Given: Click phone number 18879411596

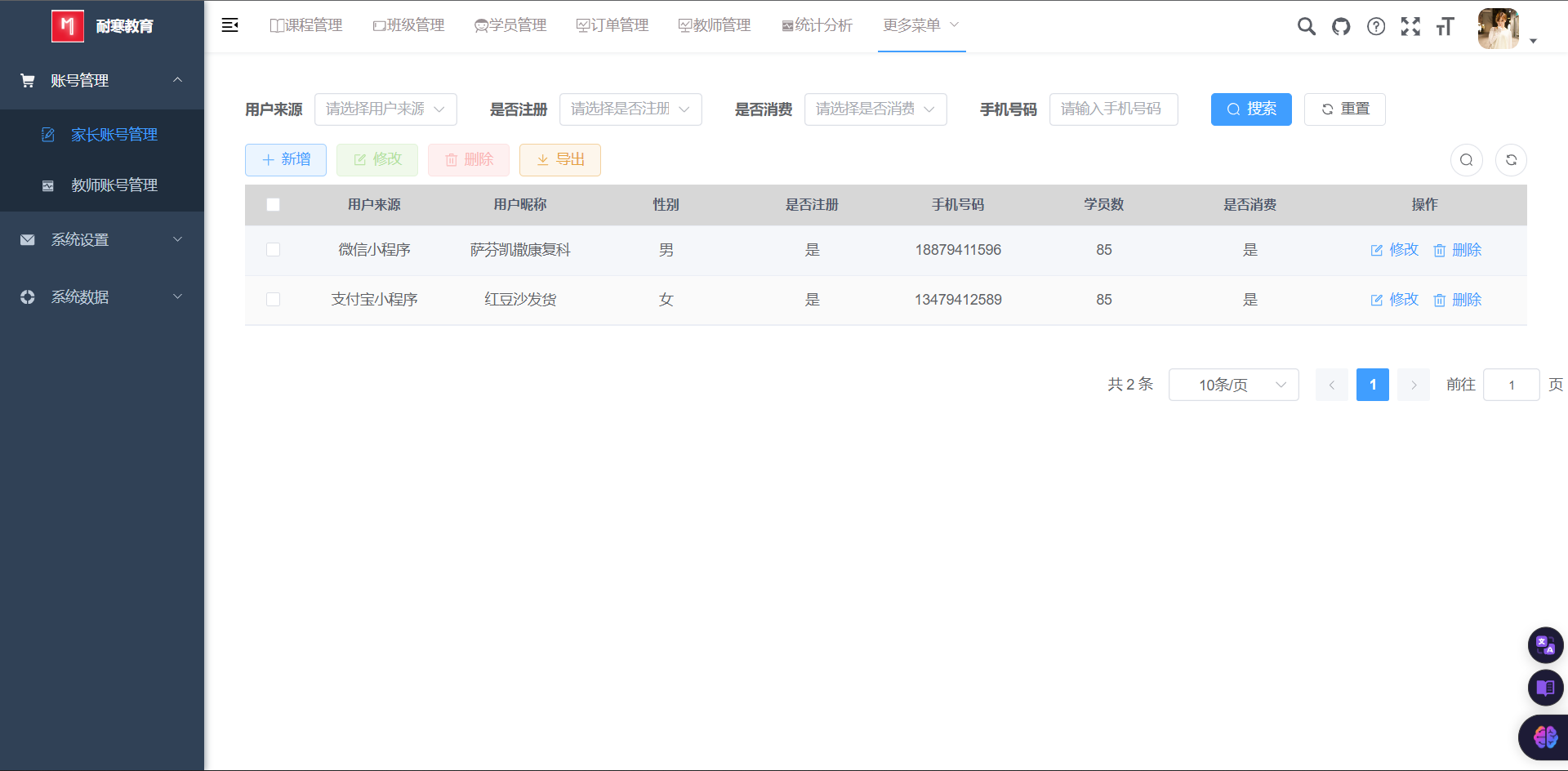Looking at the screenshot, I should [x=958, y=250].
